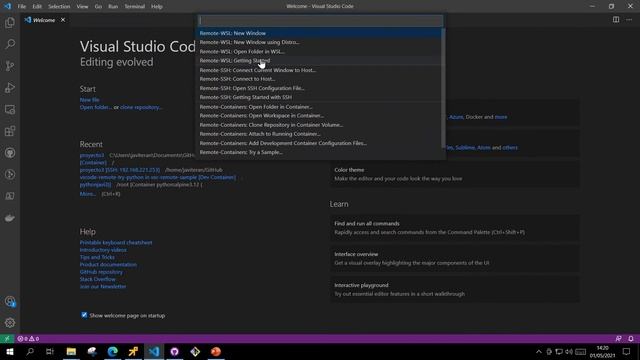Split the editor with the layout icon

616,20
